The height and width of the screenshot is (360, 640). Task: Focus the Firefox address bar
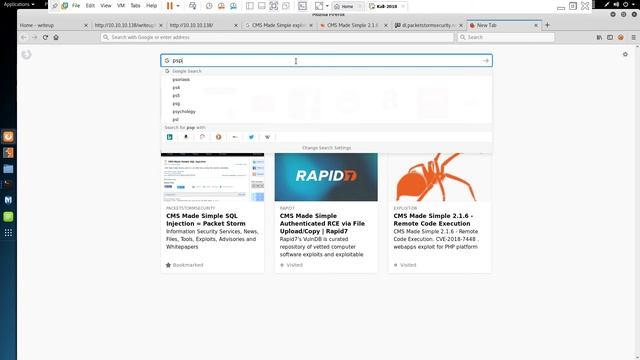coord(277,37)
